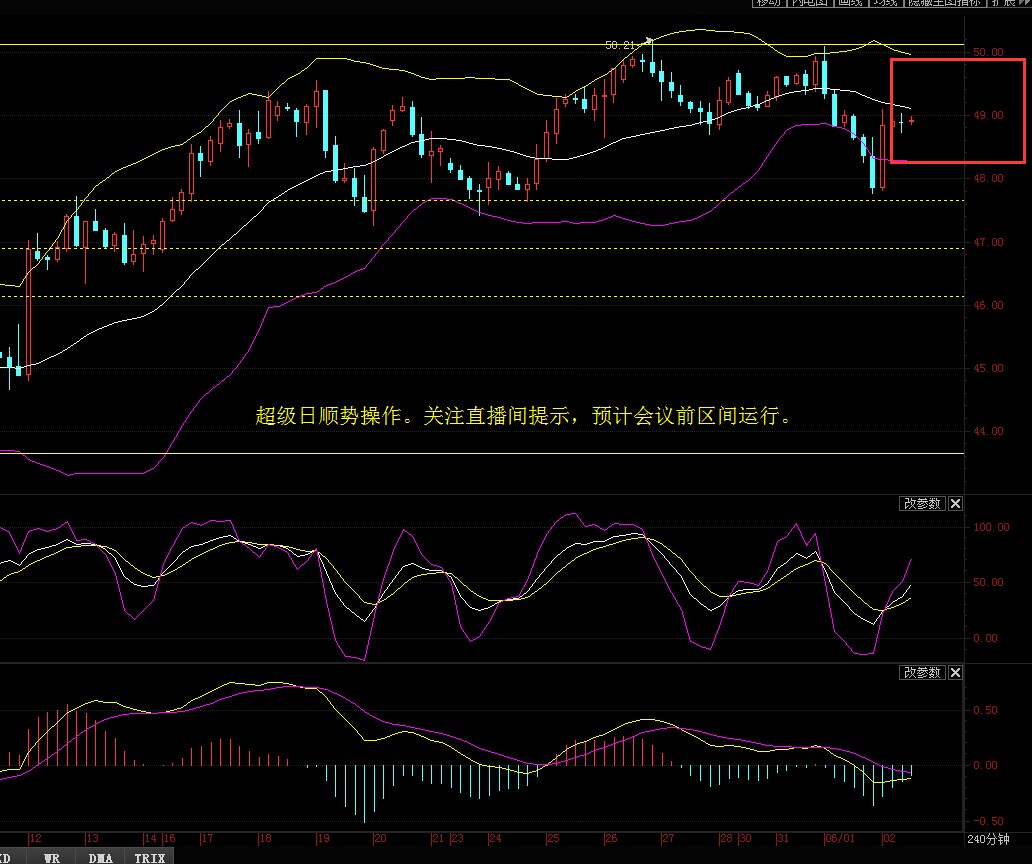The image size is (1032, 864).
Task: Click the 移动 toolbar button
Action: point(767,3)
